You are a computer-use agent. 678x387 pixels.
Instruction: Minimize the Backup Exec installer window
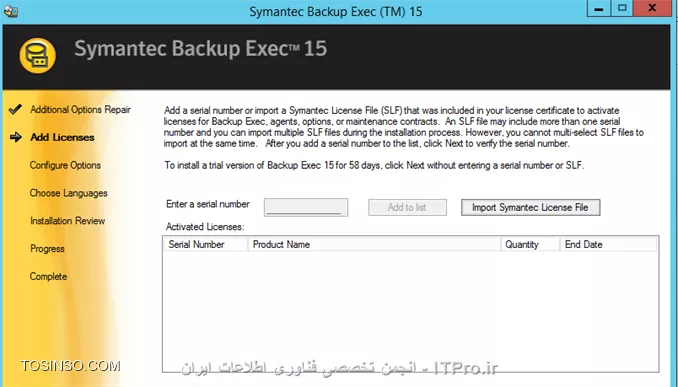point(599,9)
